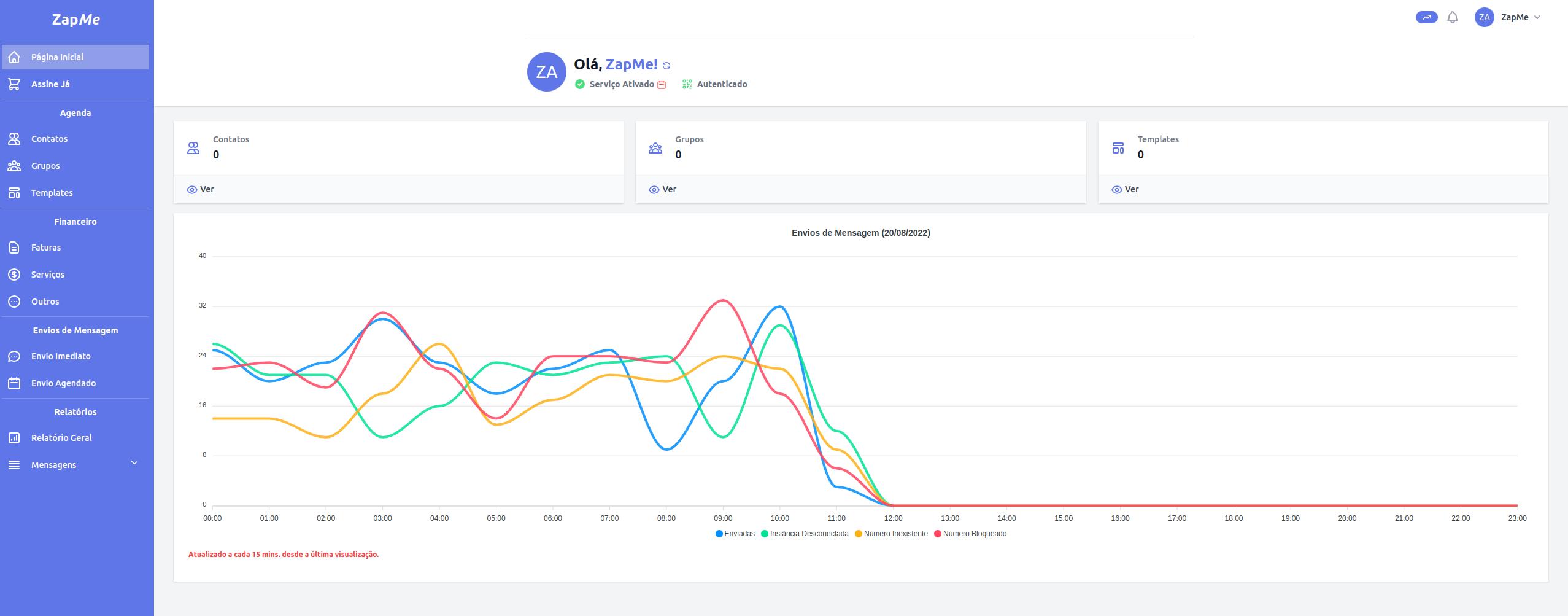1568x616 pixels.
Task: Click the red calendar icon near Serviço Ativado
Action: point(662,85)
